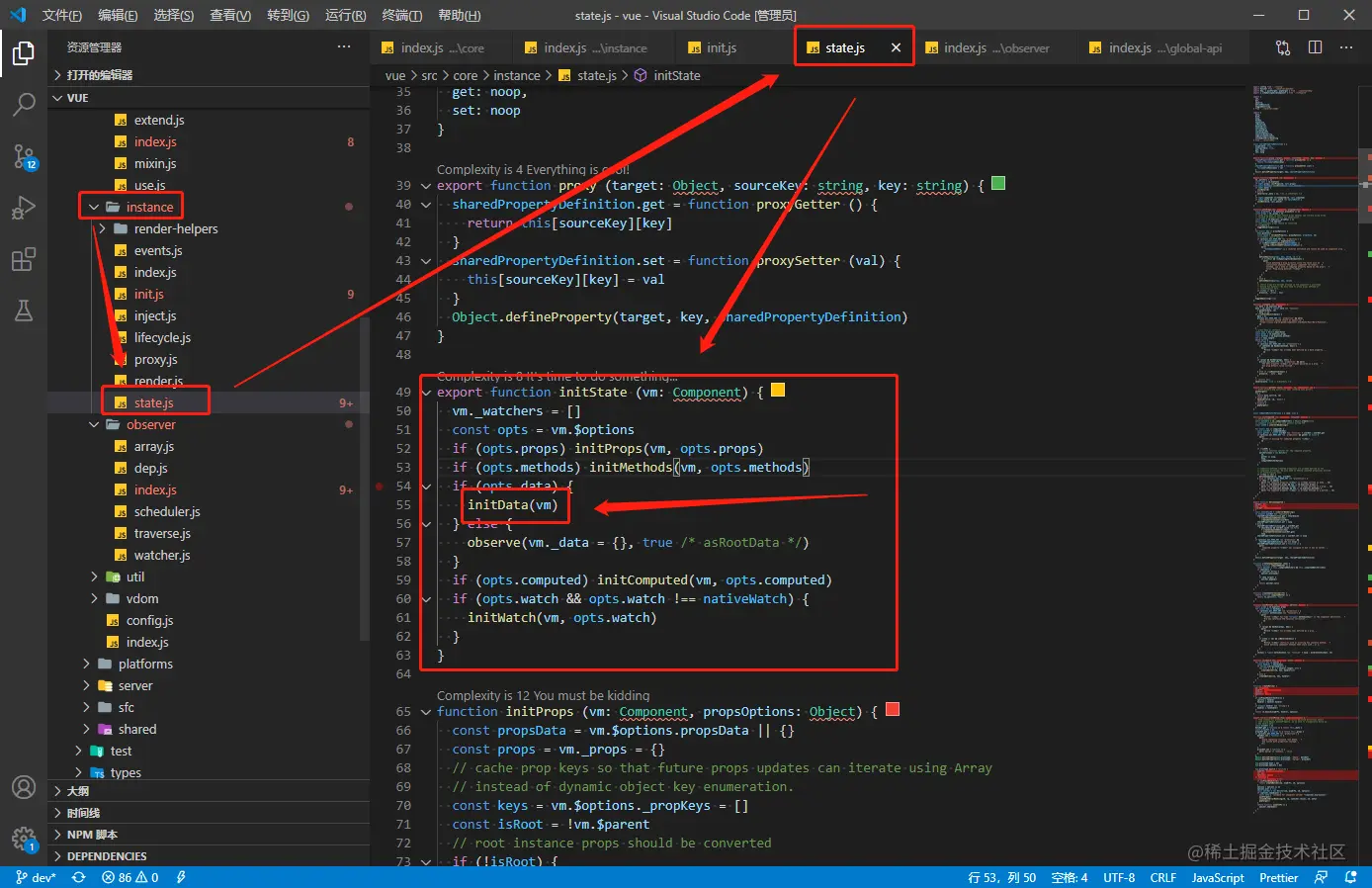The height and width of the screenshot is (888, 1372).
Task: Open the Explorer view in activity bar
Action: click(24, 53)
